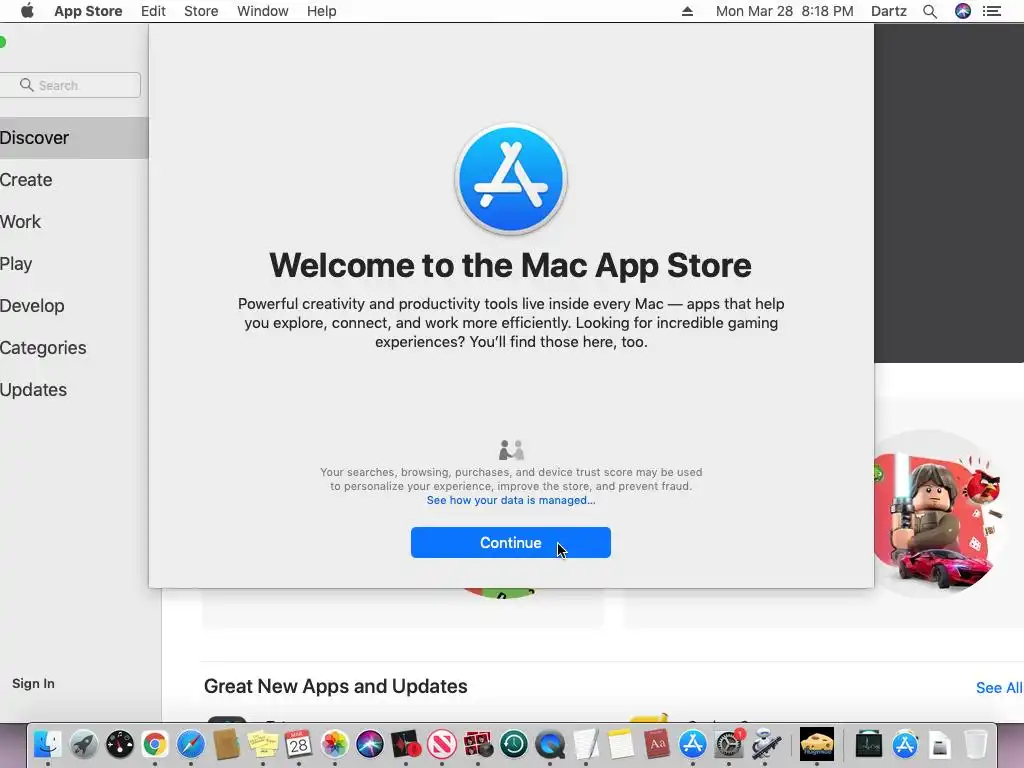1024x768 pixels.
Task: Open Dictionary from the Dock
Action: click(657, 744)
